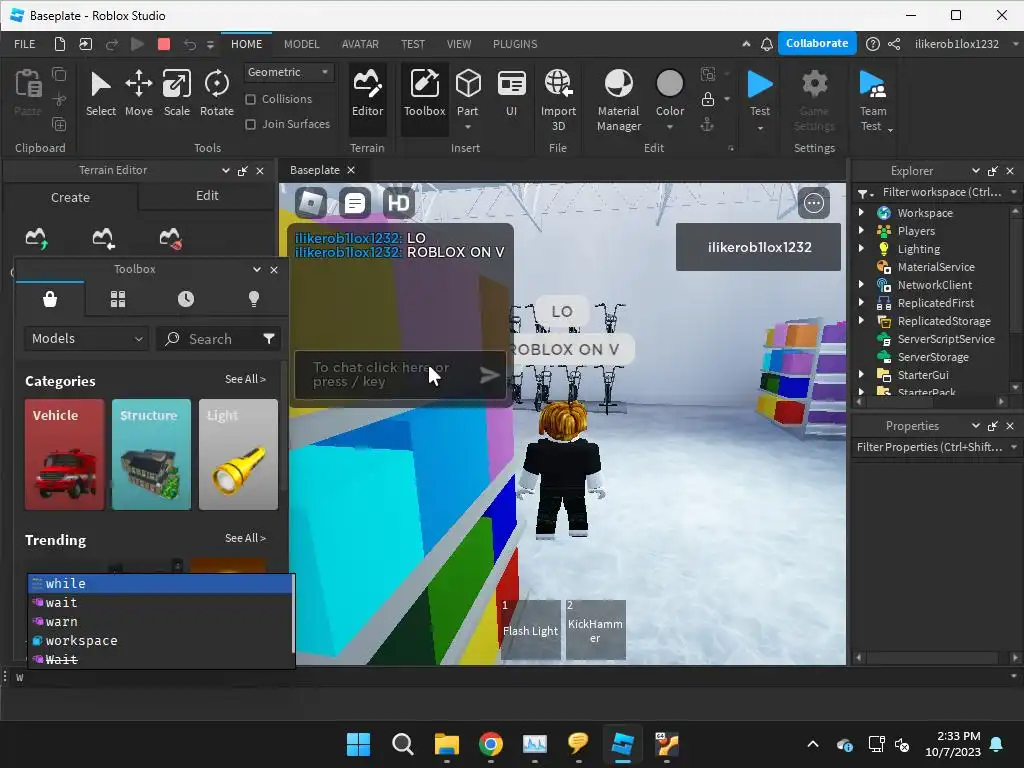Open the Toolbox search filter icon
1024x768 pixels.
click(x=268, y=338)
